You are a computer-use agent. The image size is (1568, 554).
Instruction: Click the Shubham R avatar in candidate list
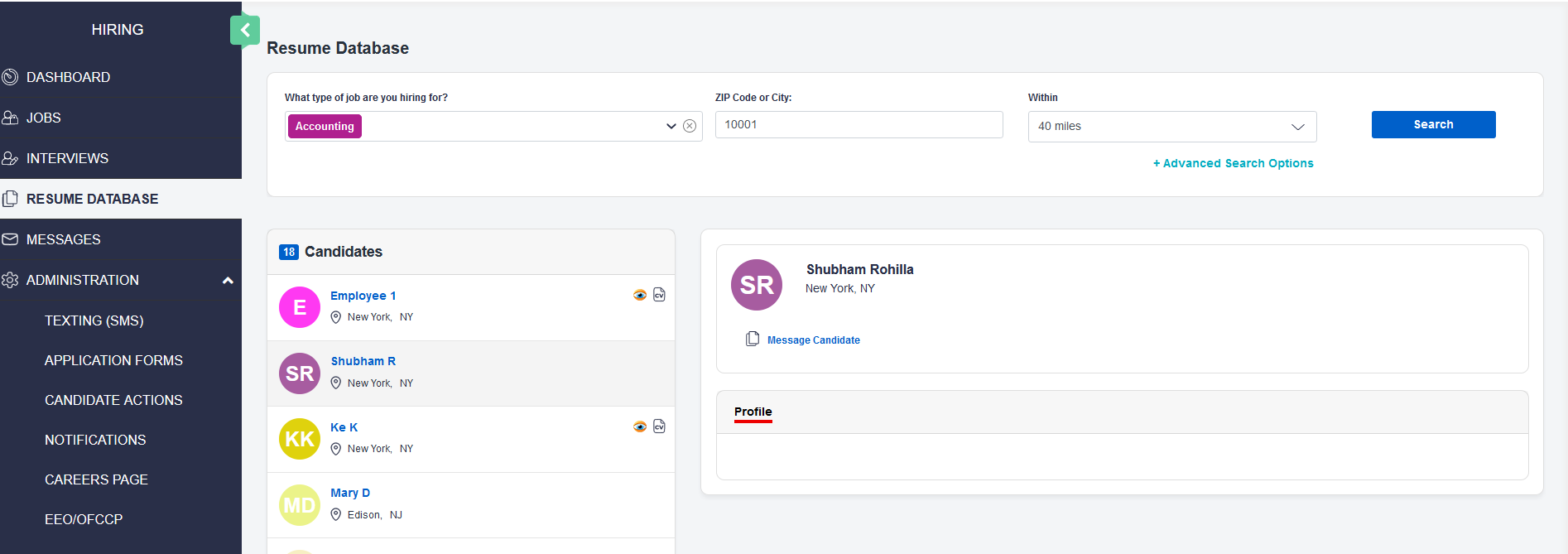[x=300, y=373]
